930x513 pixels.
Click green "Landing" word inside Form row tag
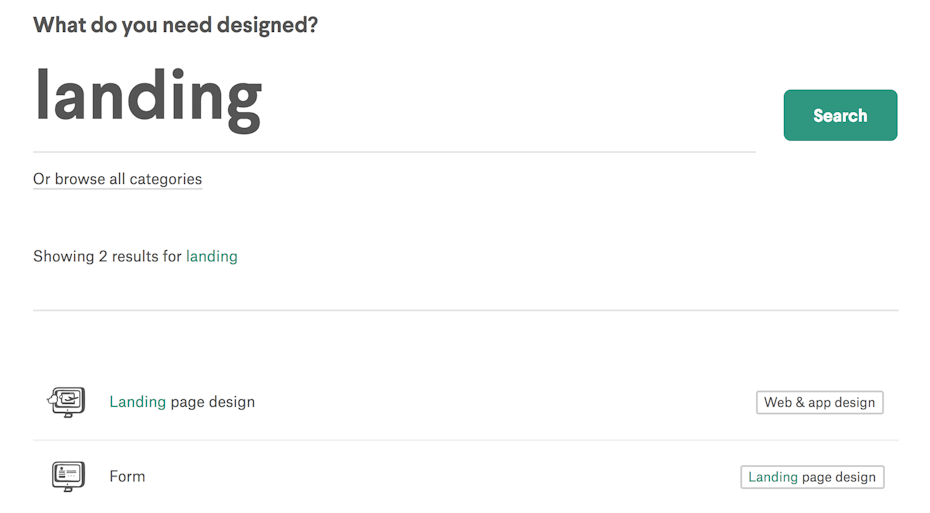click(x=773, y=477)
